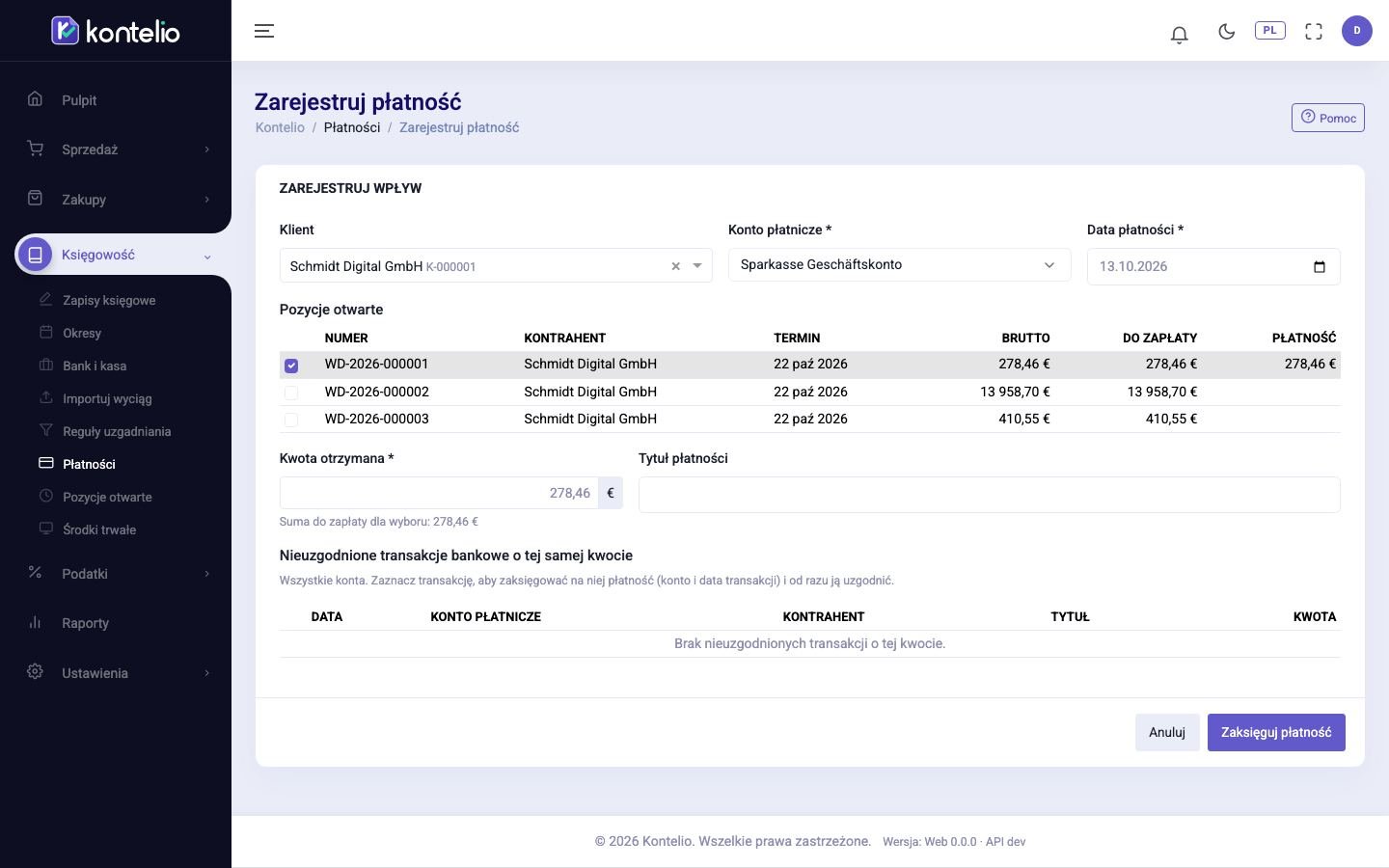This screenshot has height=868, width=1389.
Task: Open the date picker calendar icon
Action: click(1320, 267)
